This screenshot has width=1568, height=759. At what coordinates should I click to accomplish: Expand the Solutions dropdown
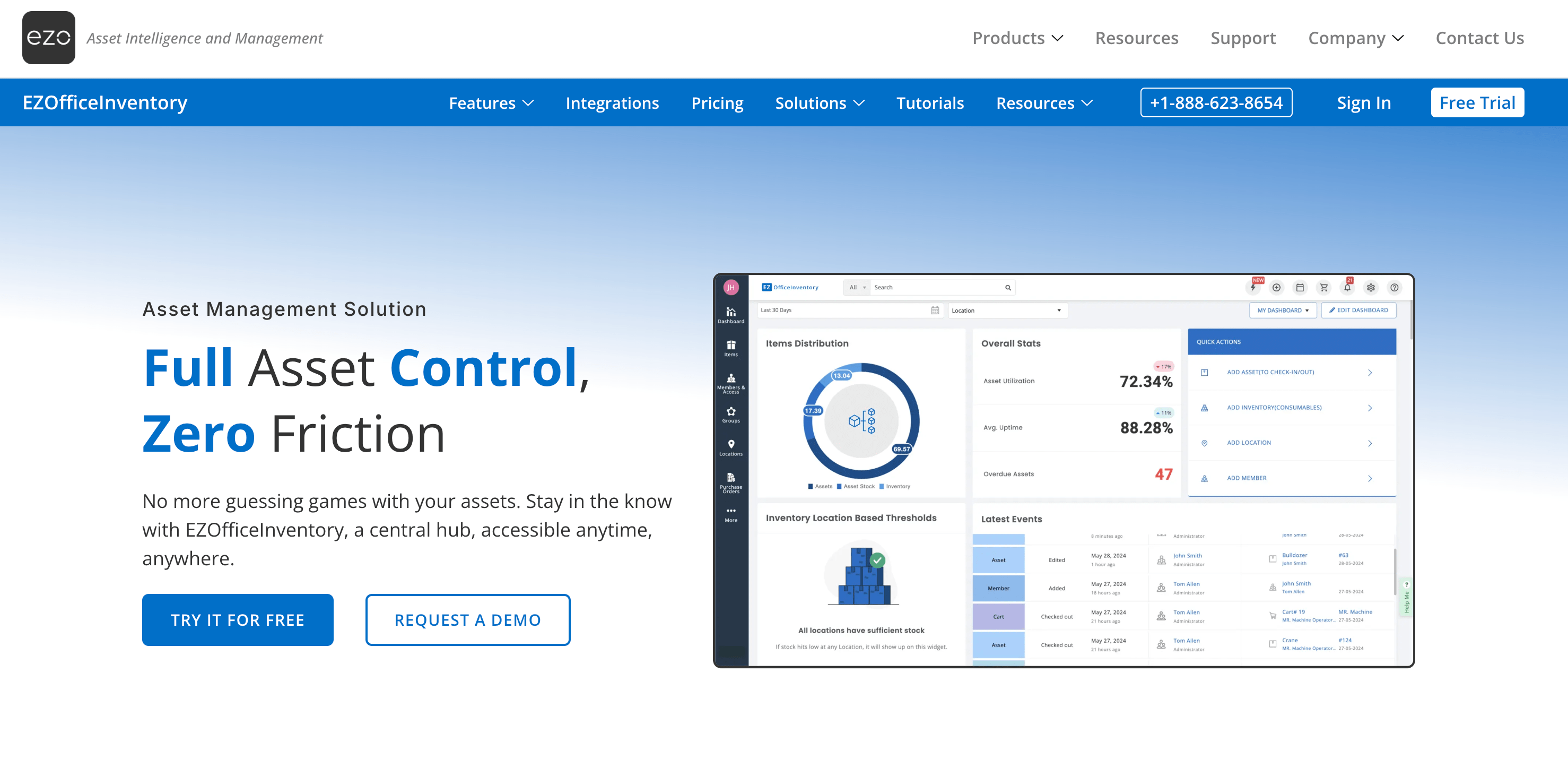820,103
